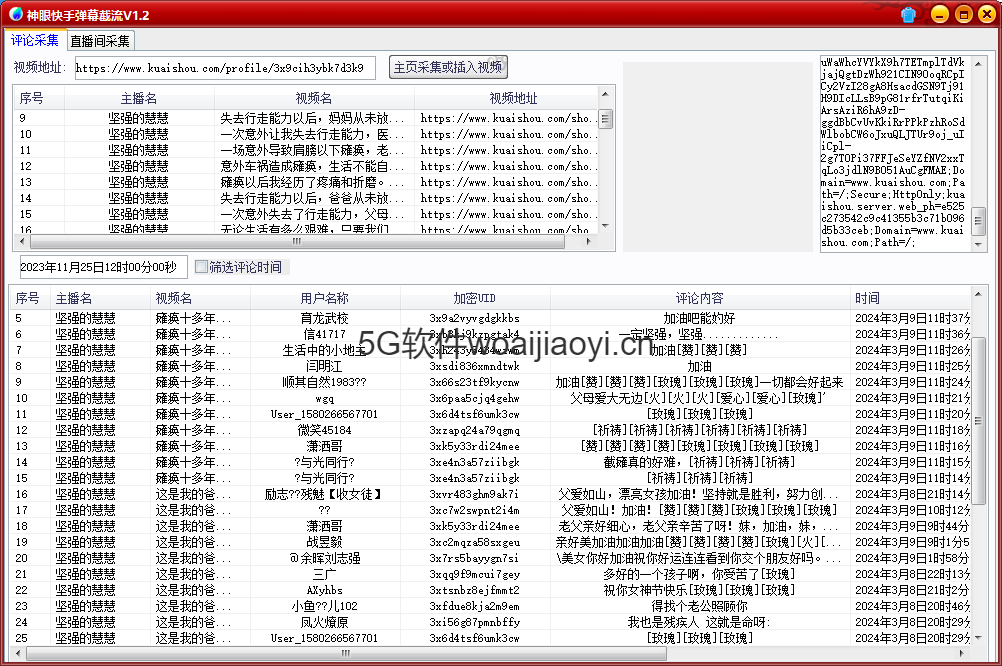
Task: Select username 战昱毅
Action: [325, 542]
